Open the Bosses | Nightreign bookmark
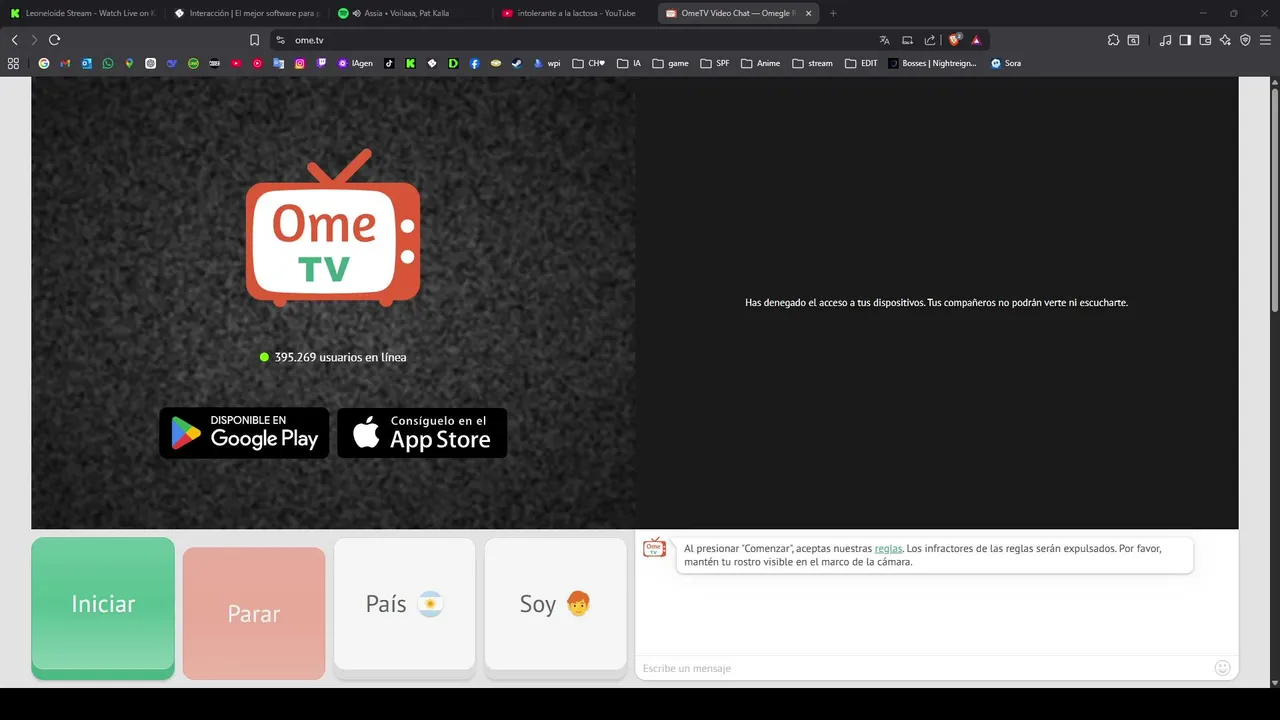Image resolution: width=1280 pixels, height=720 pixels. 932,63
